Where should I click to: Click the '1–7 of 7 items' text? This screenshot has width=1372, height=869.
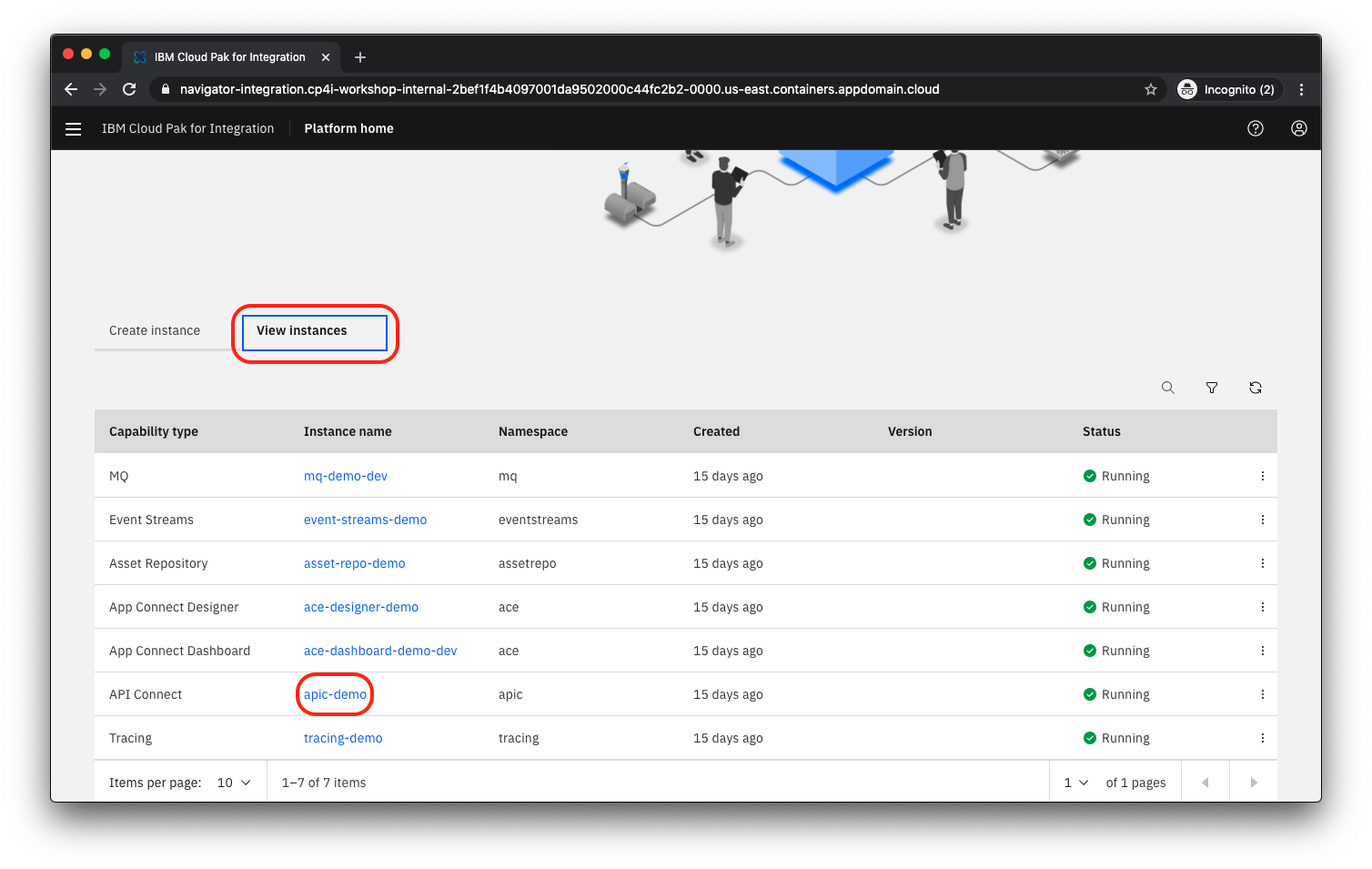[x=324, y=783]
